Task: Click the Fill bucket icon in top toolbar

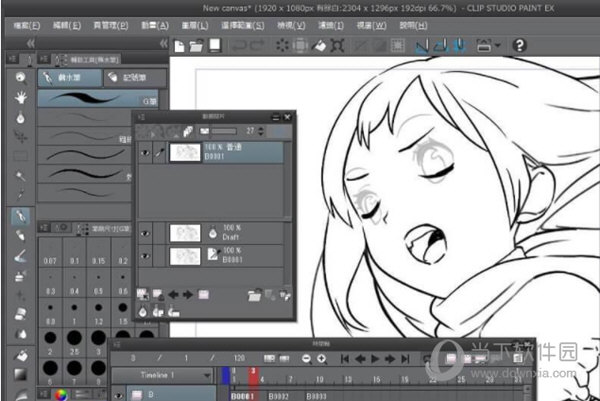Action: click(319, 46)
